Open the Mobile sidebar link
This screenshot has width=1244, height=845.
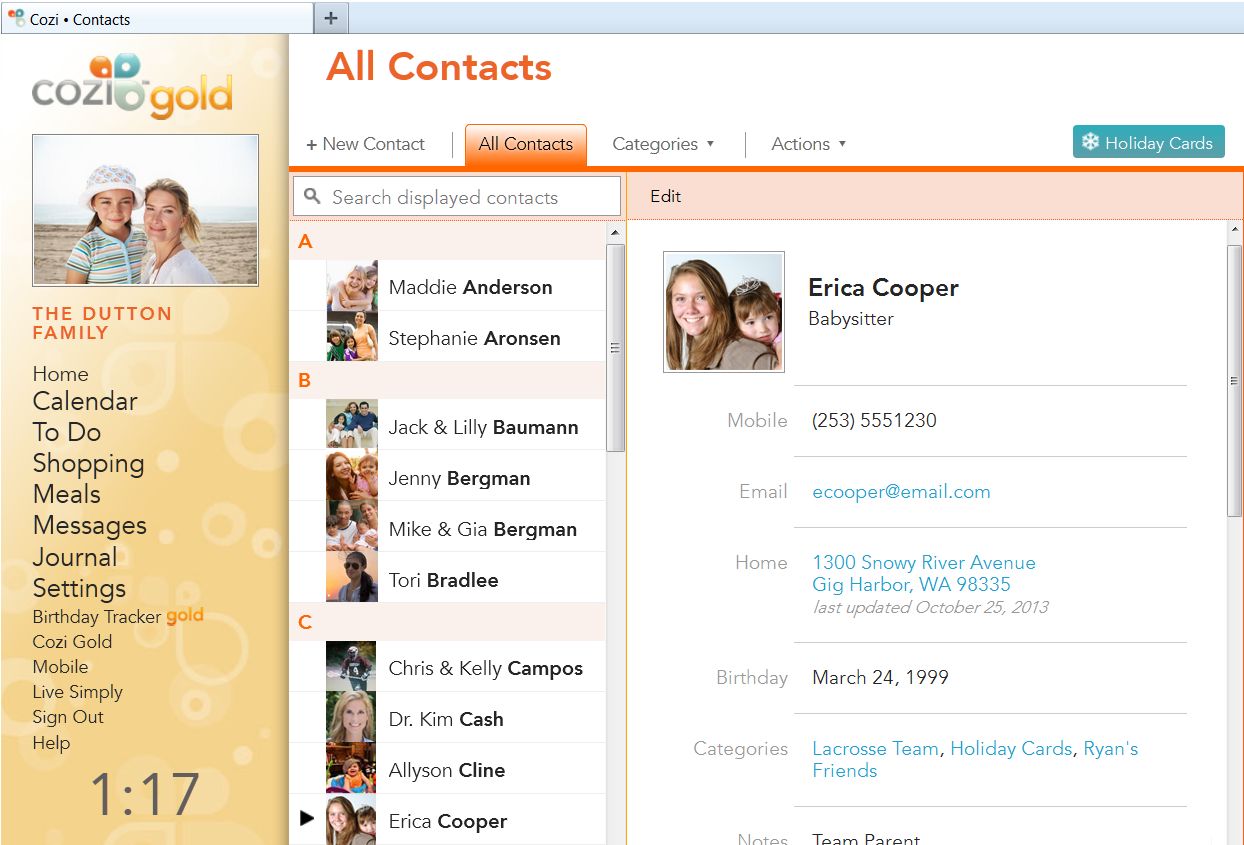coord(60,667)
